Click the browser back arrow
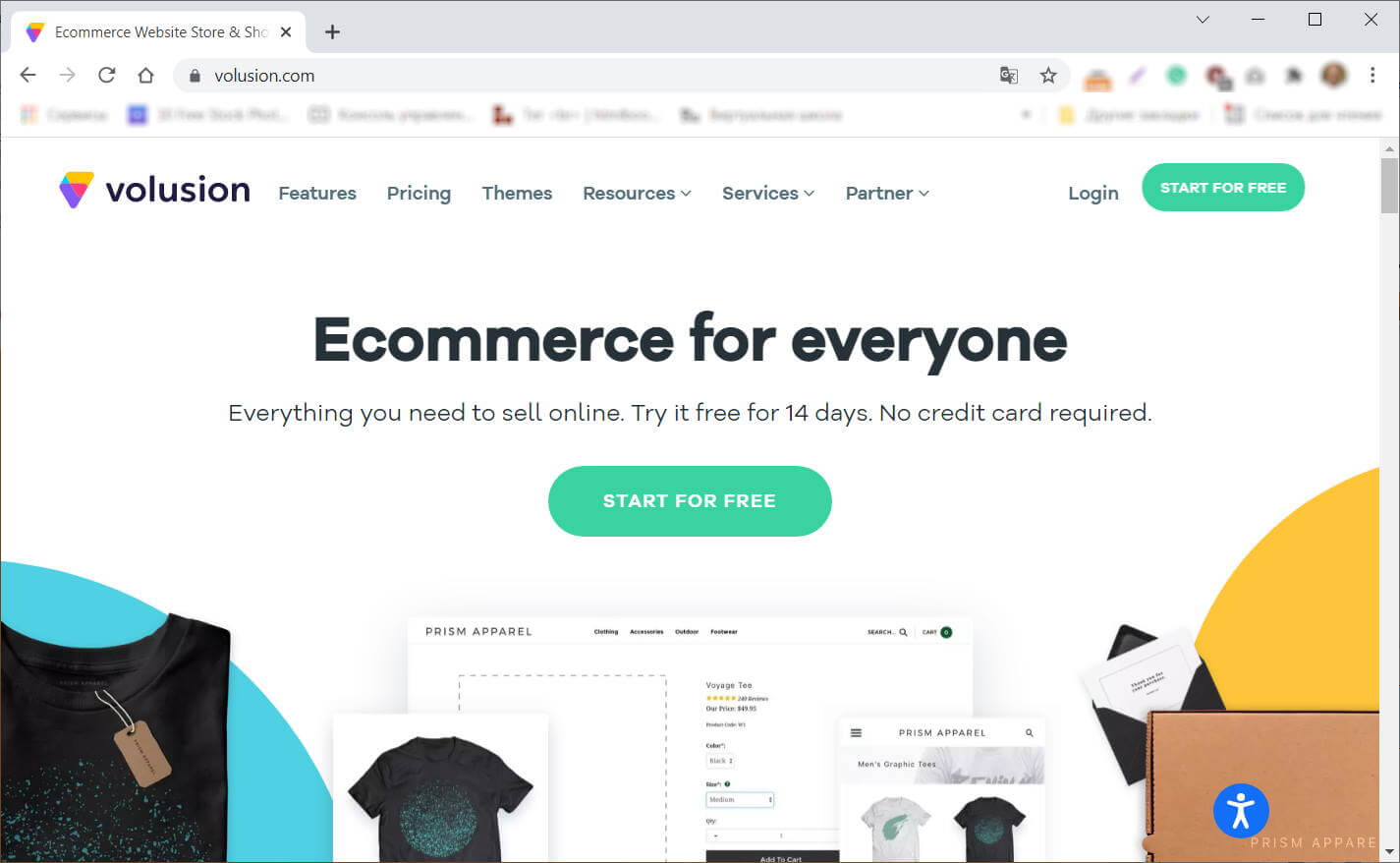 click(28, 76)
